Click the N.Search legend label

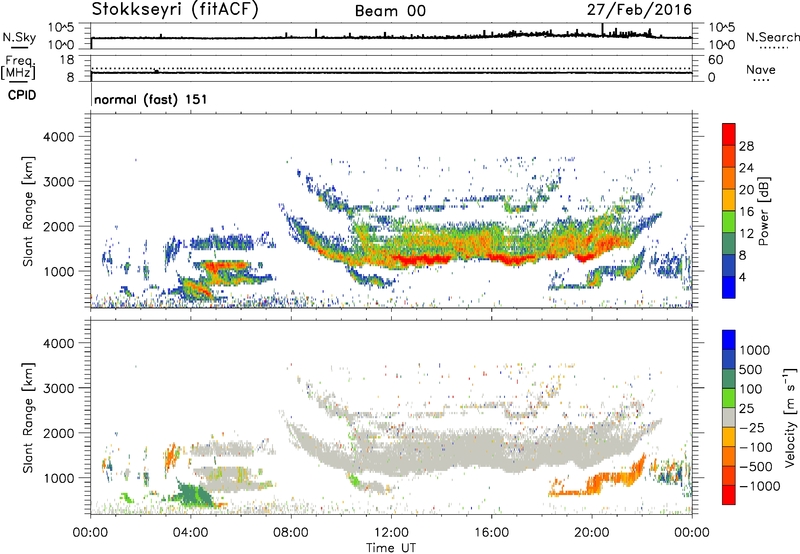pyautogui.click(x=772, y=37)
